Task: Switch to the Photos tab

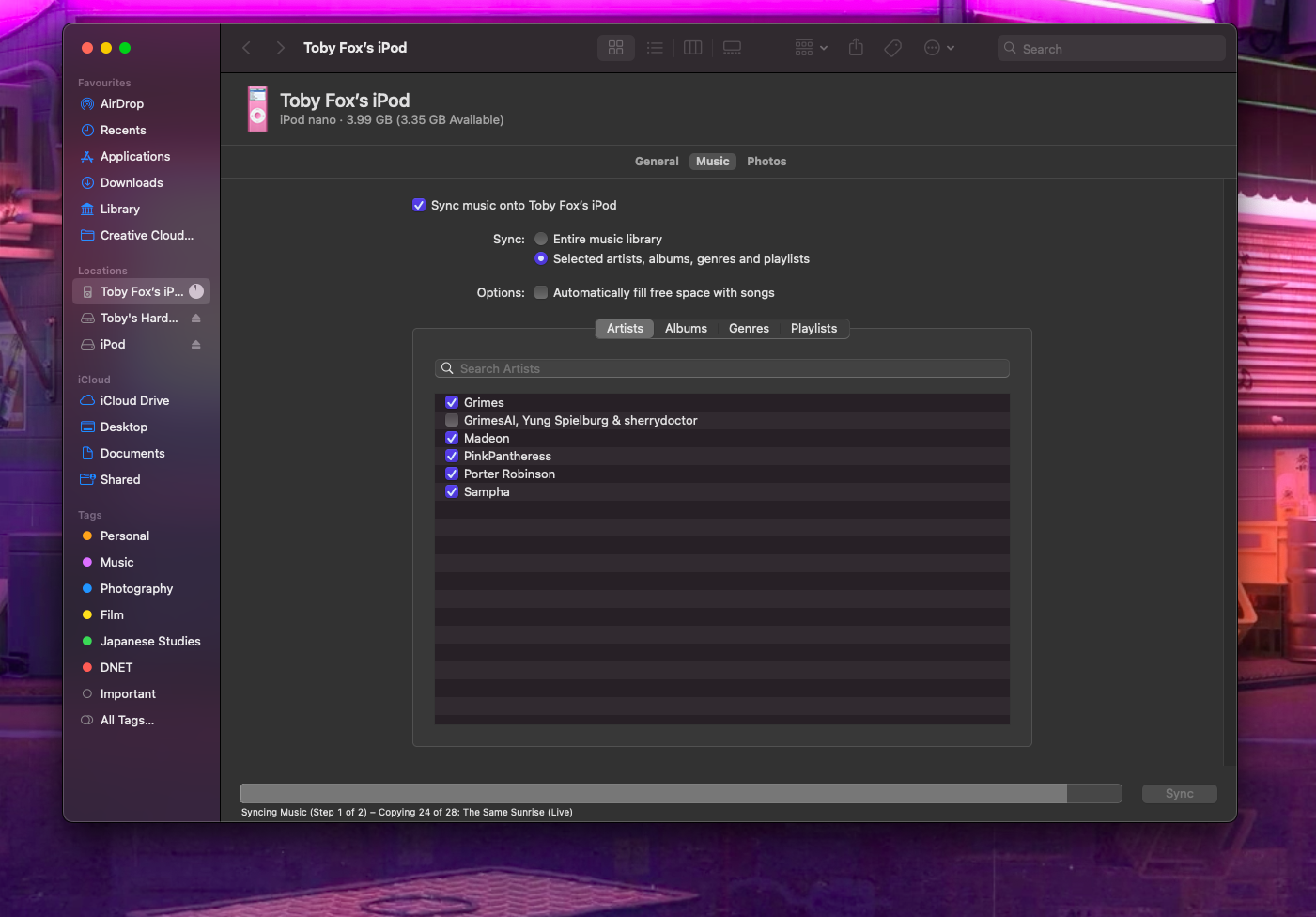Action: 766,162
